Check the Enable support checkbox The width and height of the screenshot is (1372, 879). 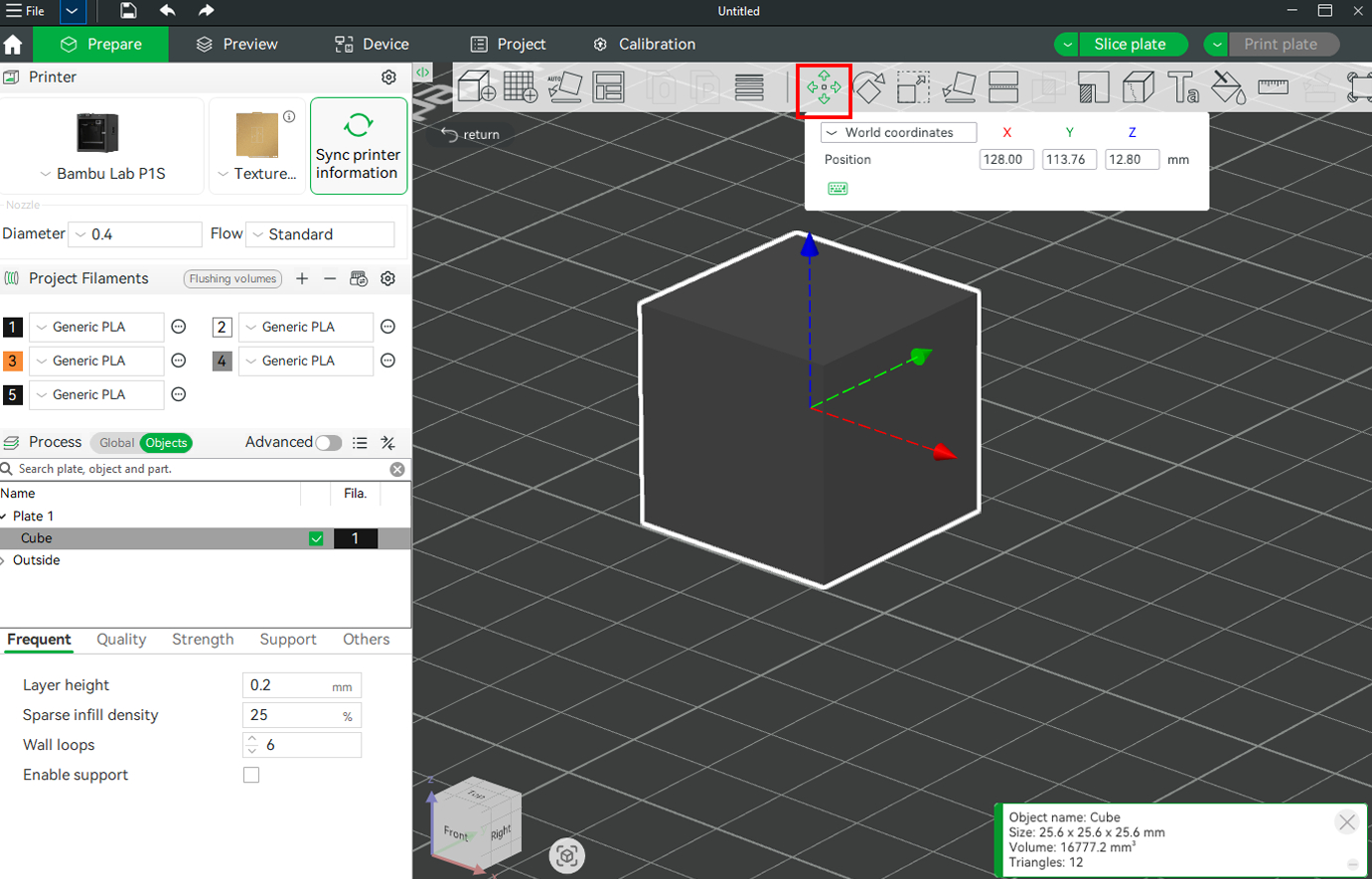pos(251,775)
